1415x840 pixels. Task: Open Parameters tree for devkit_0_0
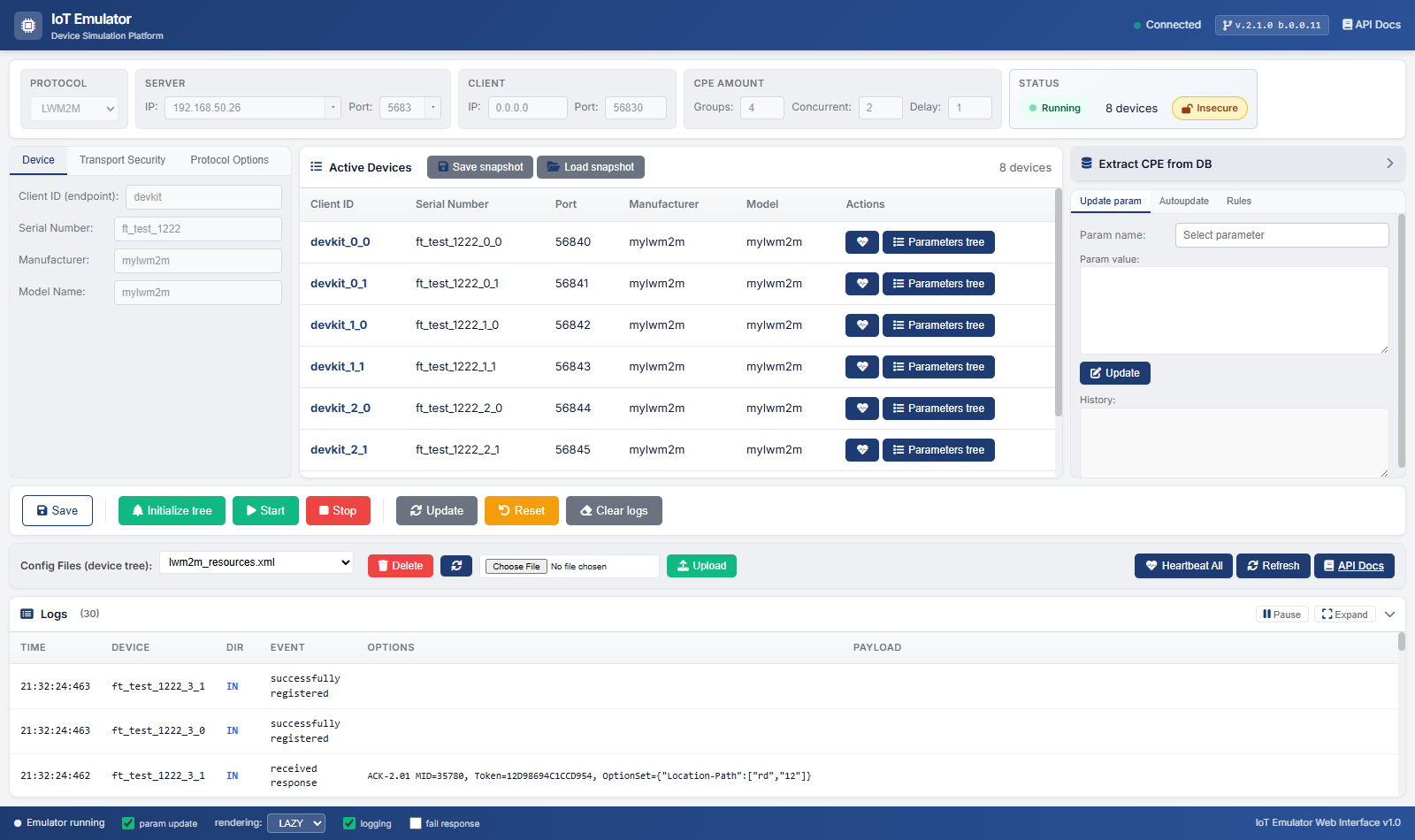pyautogui.click(x=938, y=242)
